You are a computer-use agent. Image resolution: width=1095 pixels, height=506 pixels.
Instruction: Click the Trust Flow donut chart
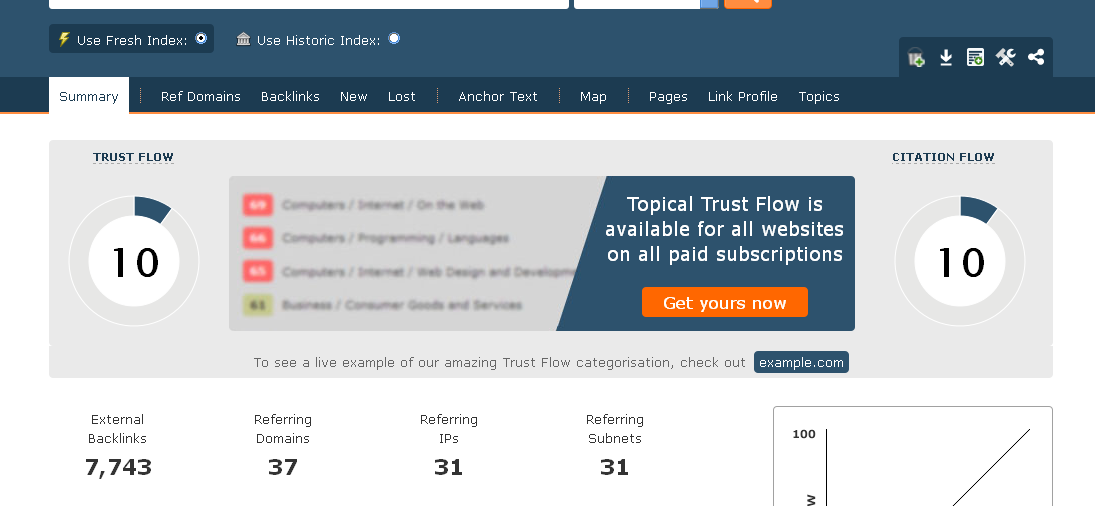tap(133, 261)
